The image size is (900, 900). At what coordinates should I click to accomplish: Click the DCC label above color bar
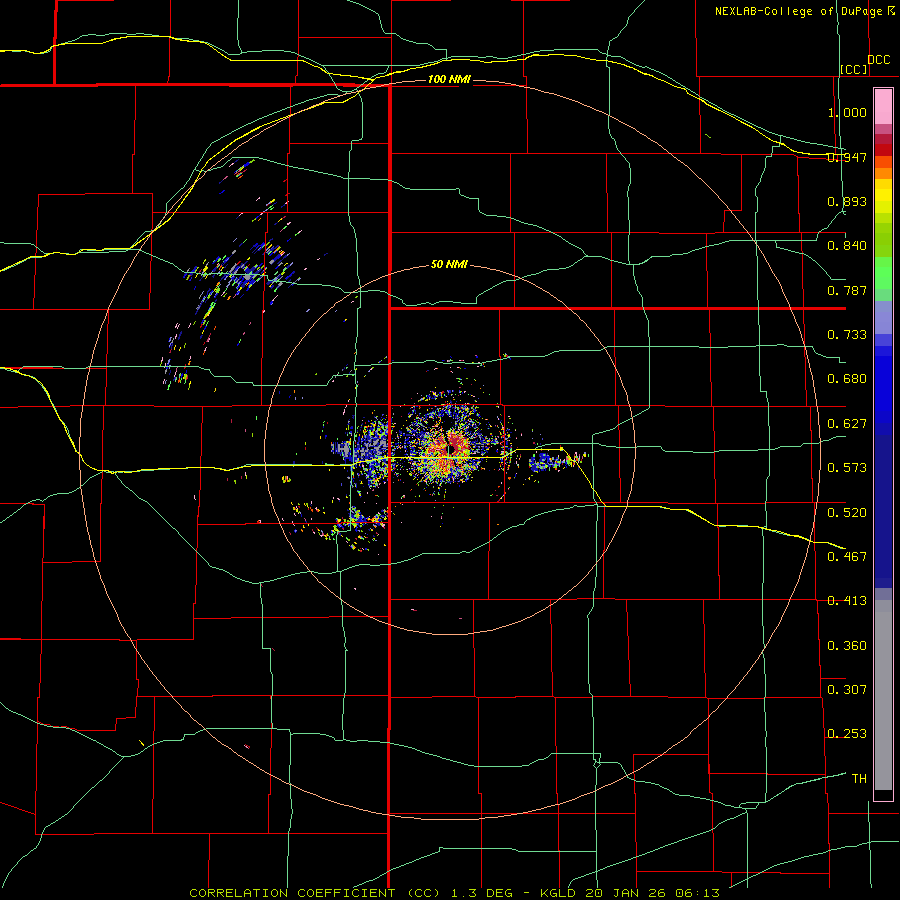878,60
